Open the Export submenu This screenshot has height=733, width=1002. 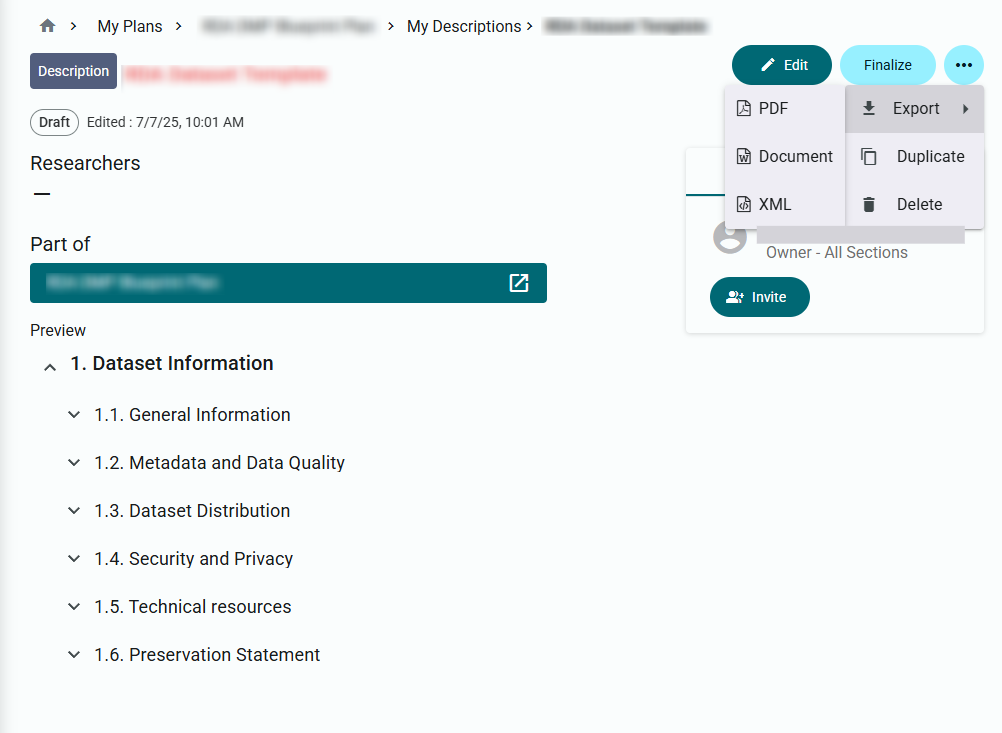(915, 108)
